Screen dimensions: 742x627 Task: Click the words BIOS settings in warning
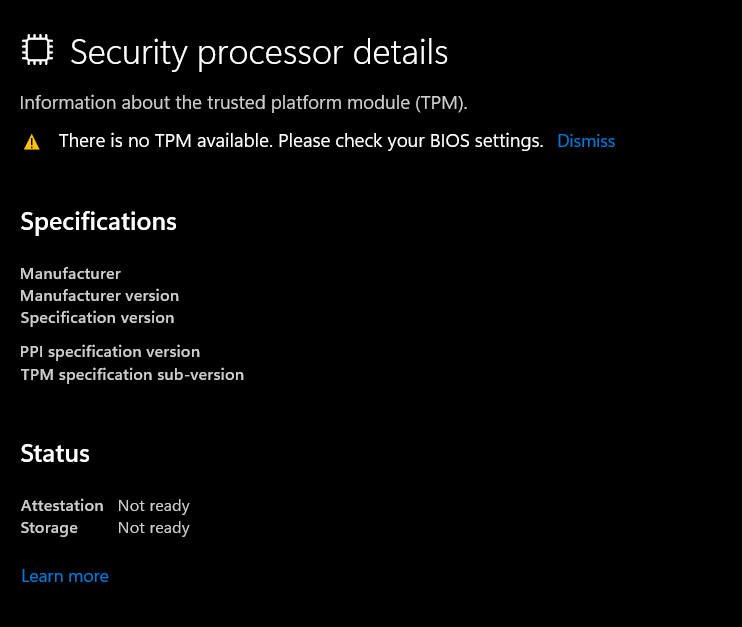pyautogui.click(x=486, y=141)
